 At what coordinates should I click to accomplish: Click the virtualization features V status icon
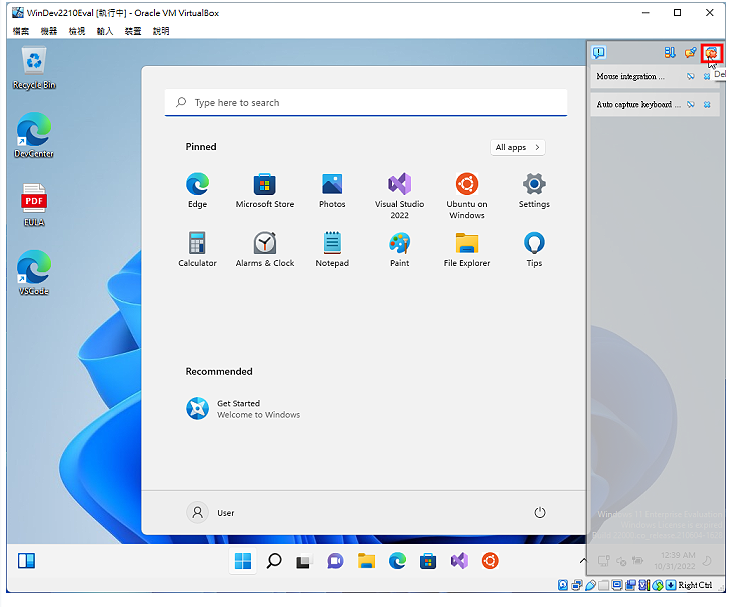[x=644, y=585]
